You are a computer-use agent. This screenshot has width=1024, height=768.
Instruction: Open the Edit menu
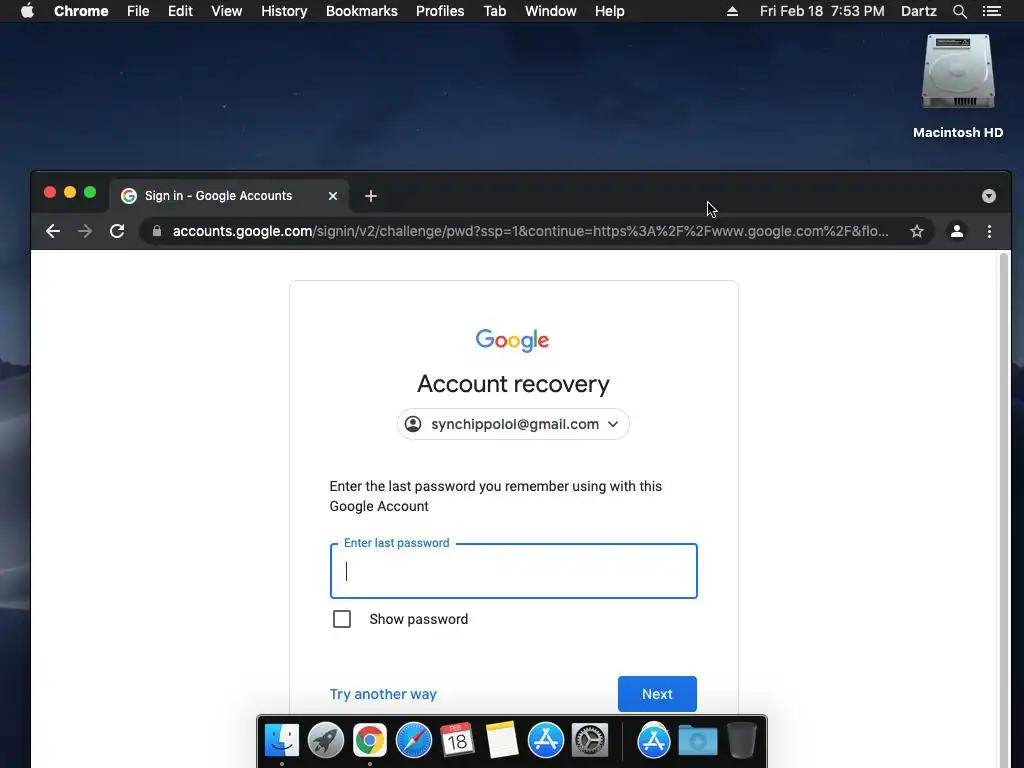pos(180,11)
